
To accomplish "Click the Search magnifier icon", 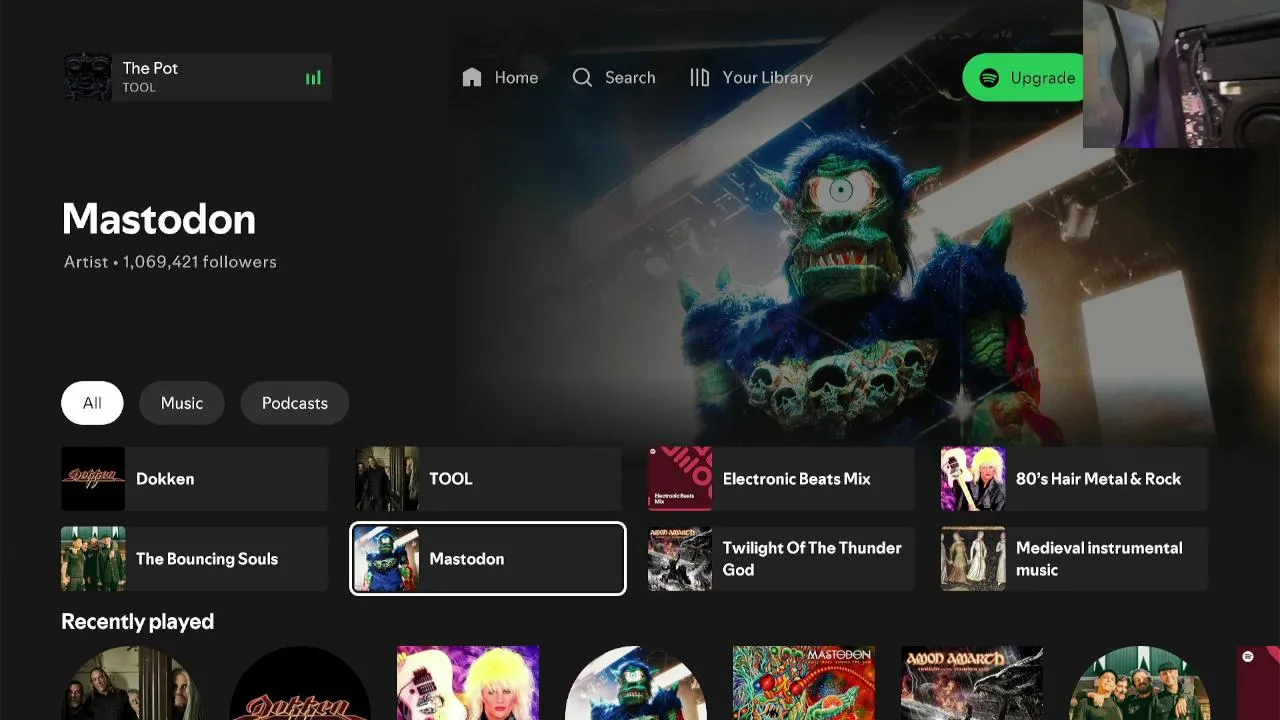I will point(582,77).
